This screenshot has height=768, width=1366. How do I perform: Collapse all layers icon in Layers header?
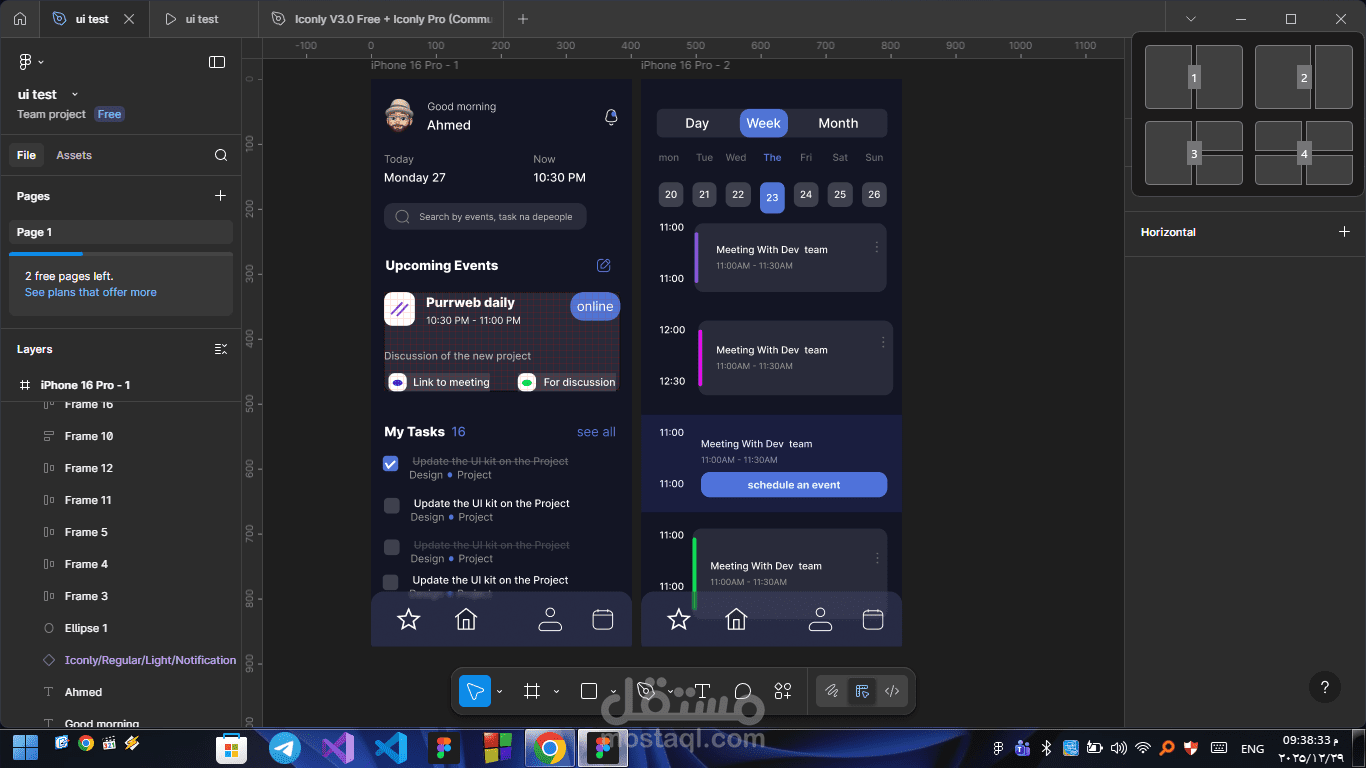pos(221,349)
